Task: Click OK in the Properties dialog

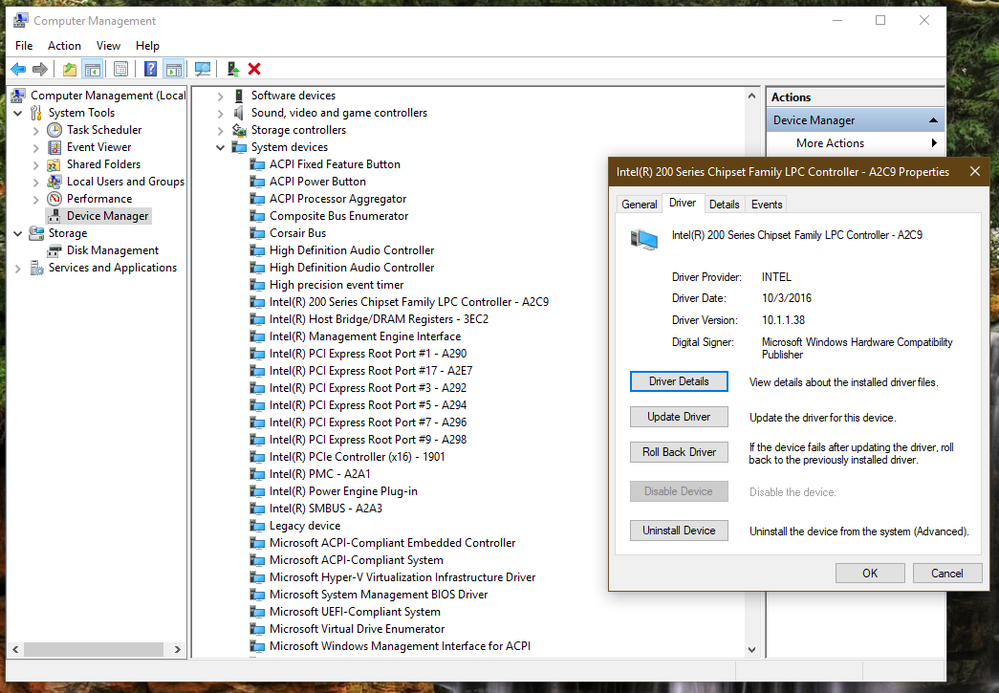Action: click(x=870, y=573)
